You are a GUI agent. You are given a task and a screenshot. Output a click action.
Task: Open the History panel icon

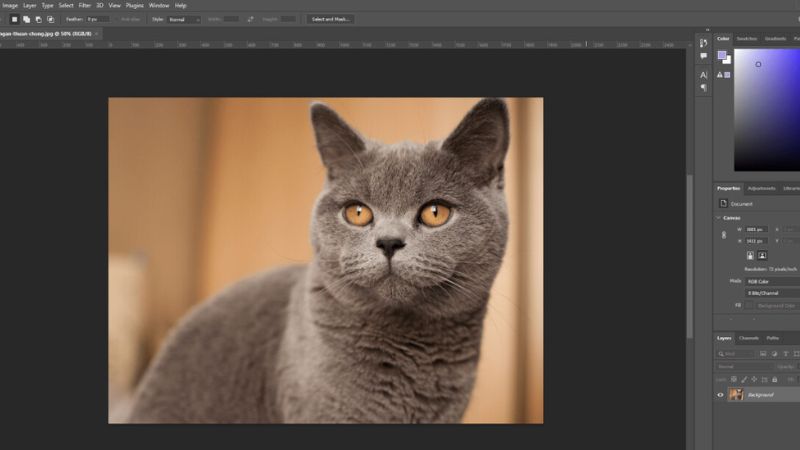click(704, 43)
